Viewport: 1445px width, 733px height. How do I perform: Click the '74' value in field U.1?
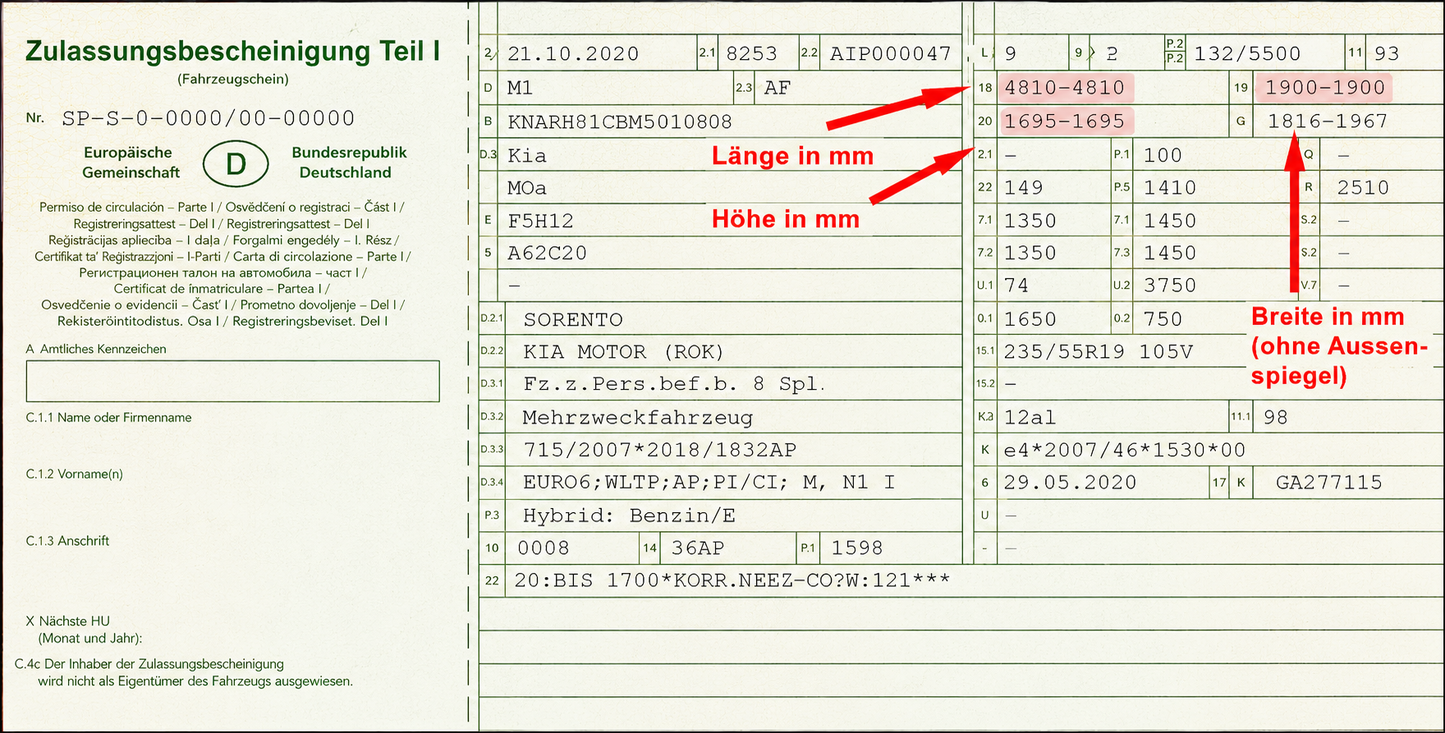(x=1016, y=286)
